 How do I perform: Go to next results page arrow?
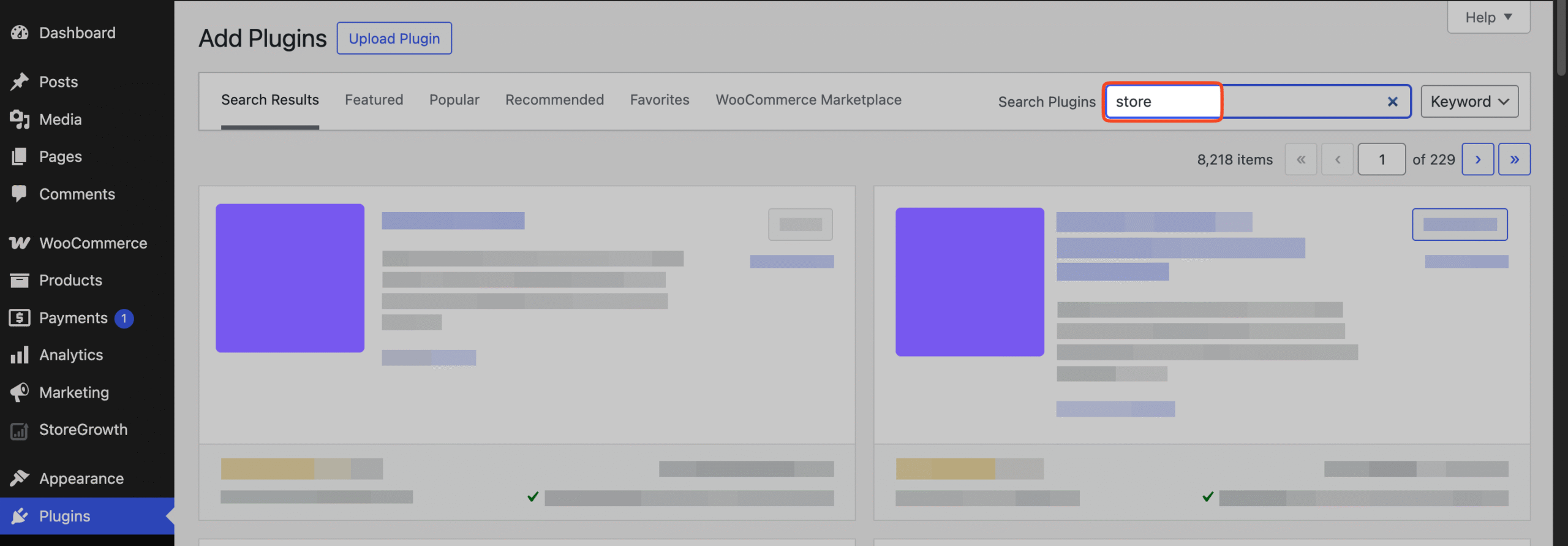coord(1477,159)
